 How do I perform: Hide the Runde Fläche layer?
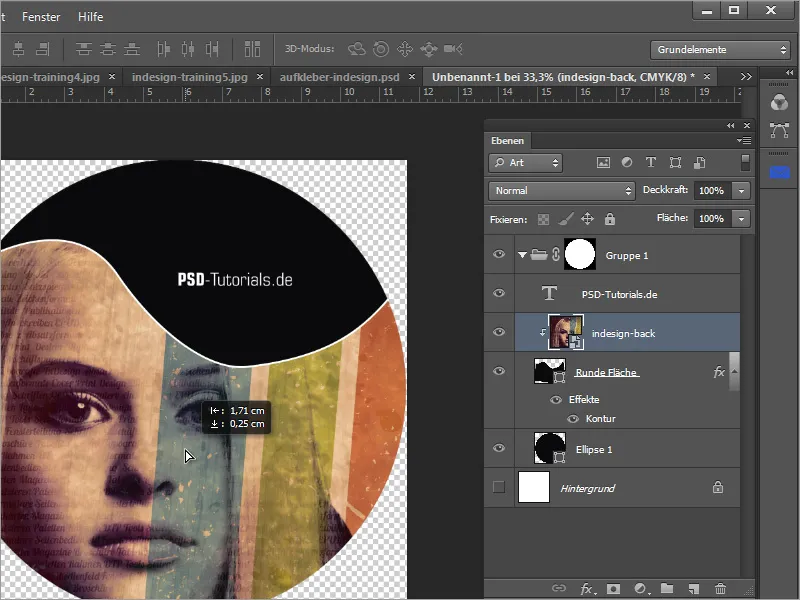(499, 371)
